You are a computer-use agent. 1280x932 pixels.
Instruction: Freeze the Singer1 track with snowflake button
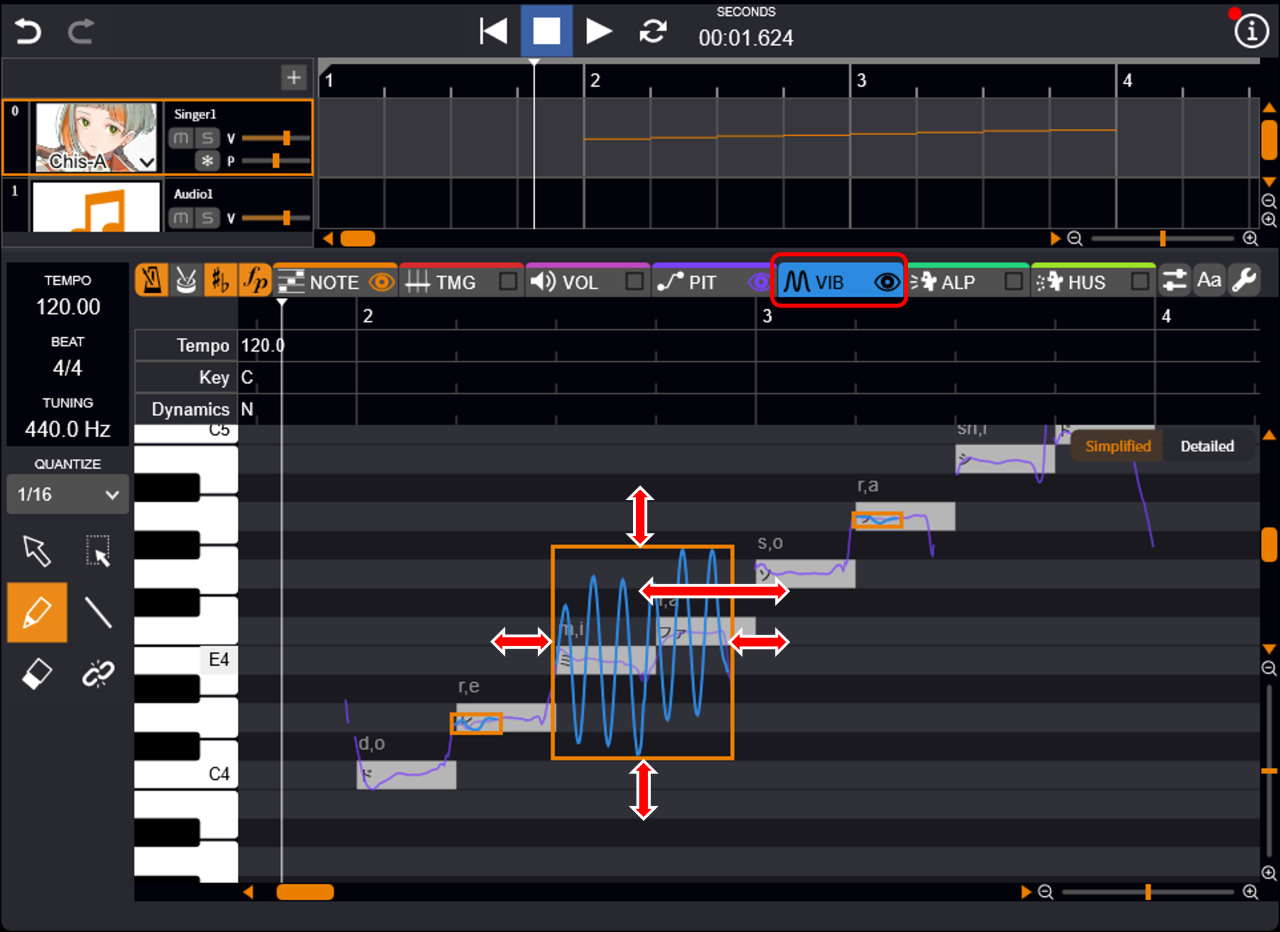[207, 161]
